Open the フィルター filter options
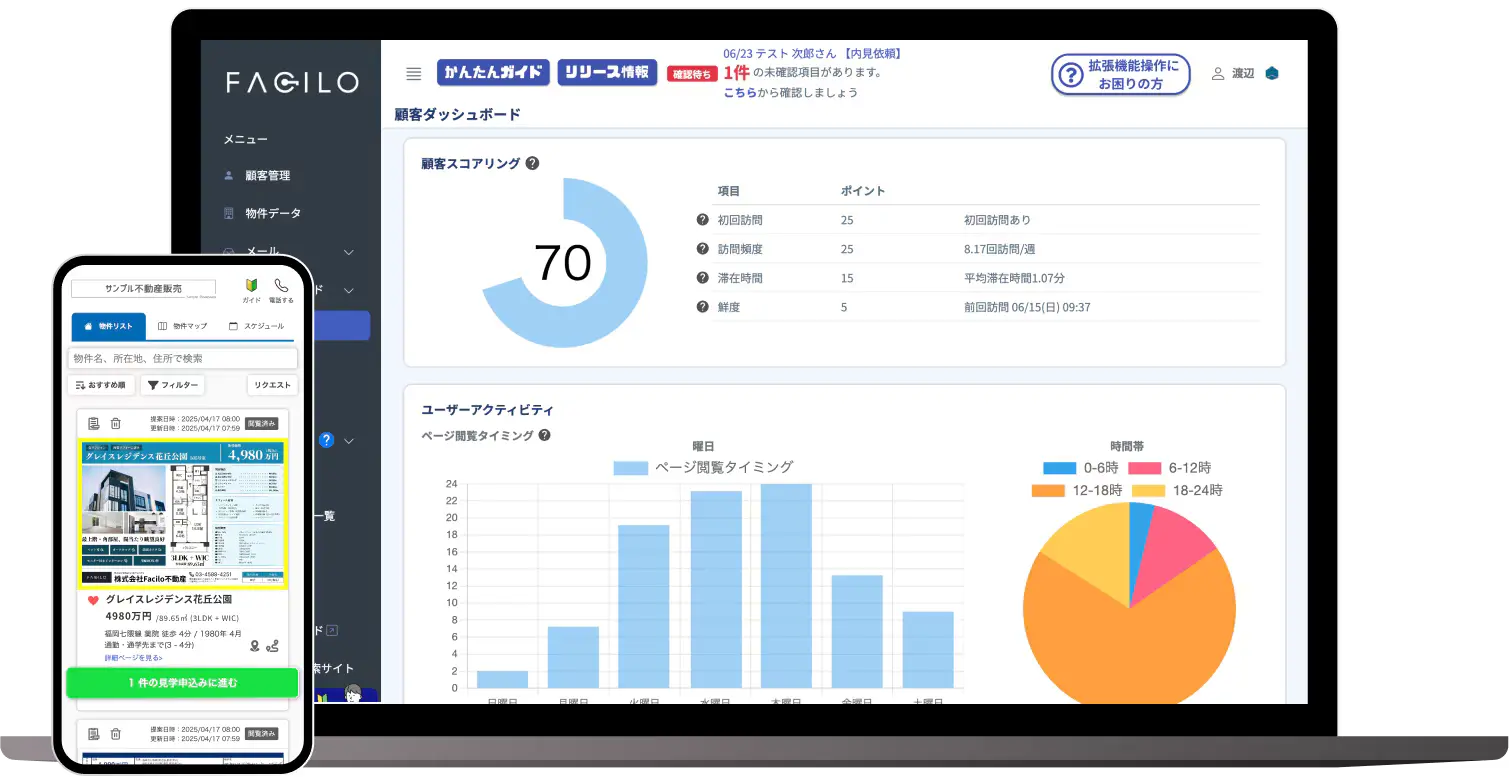 172,385
